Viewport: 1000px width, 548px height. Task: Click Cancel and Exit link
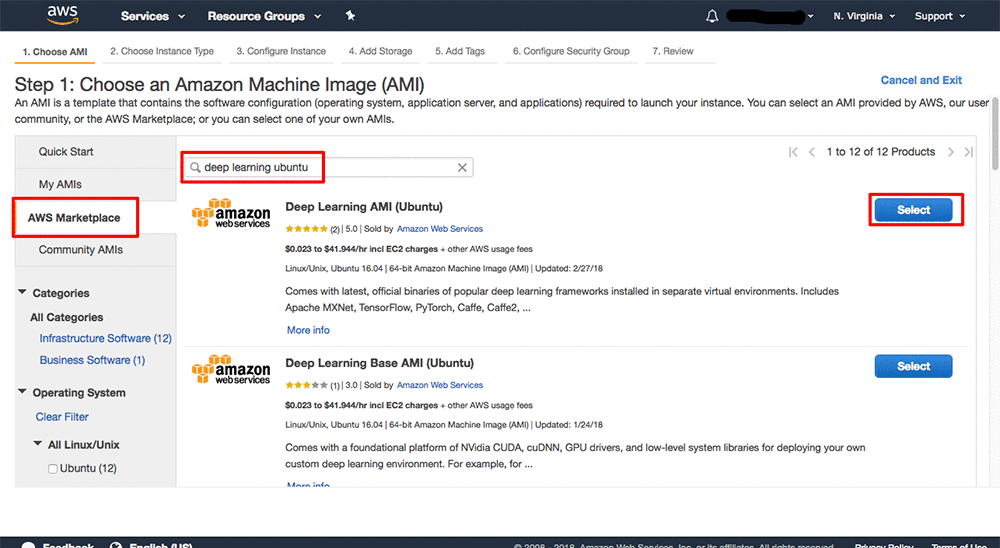[x=921, y=80]
